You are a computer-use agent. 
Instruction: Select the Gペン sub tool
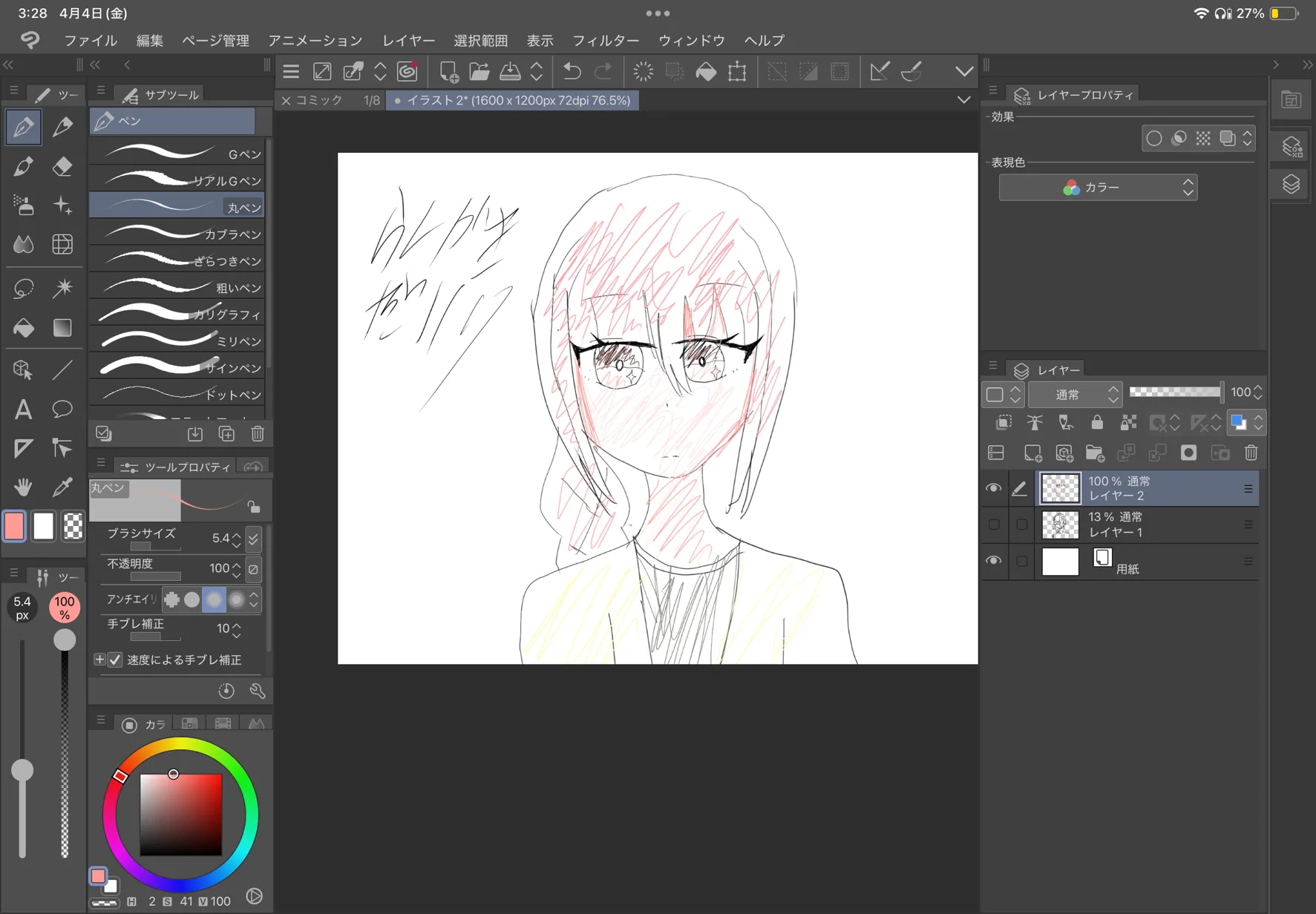[x=177, y=154]
